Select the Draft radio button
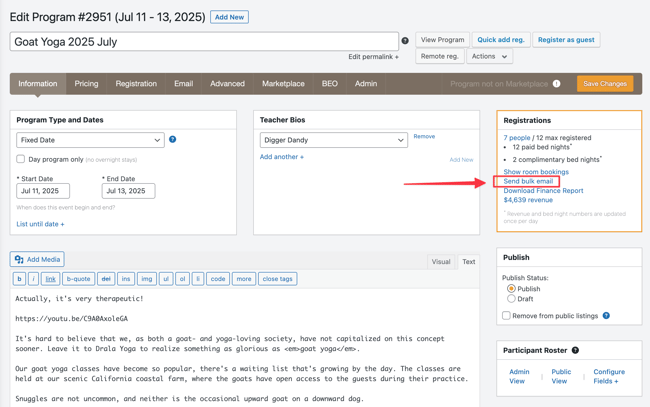Viewport: 650px width, 407px height. [x=511, y=298]
